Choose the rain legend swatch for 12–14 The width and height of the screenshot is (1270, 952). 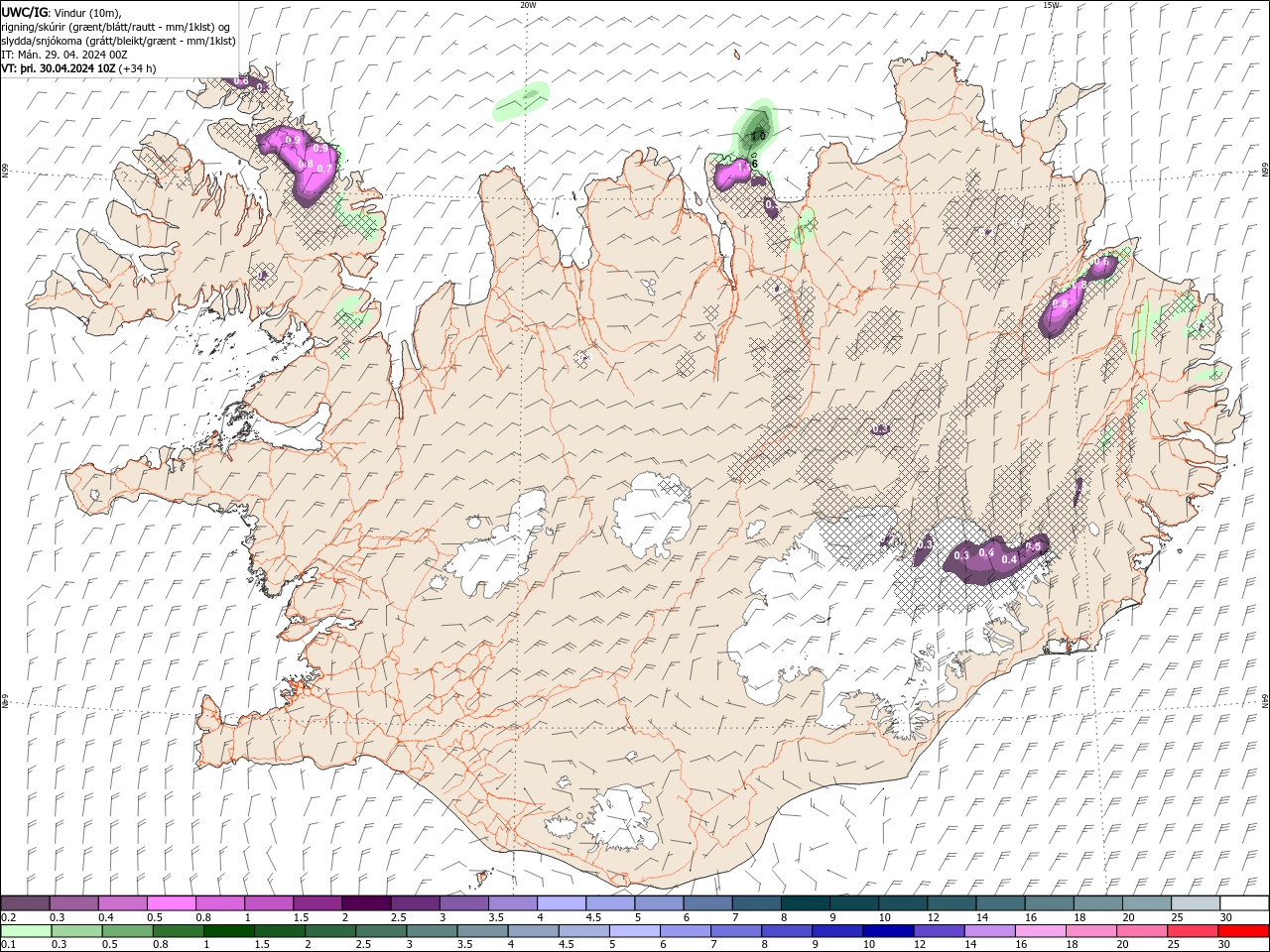[938, 931]
